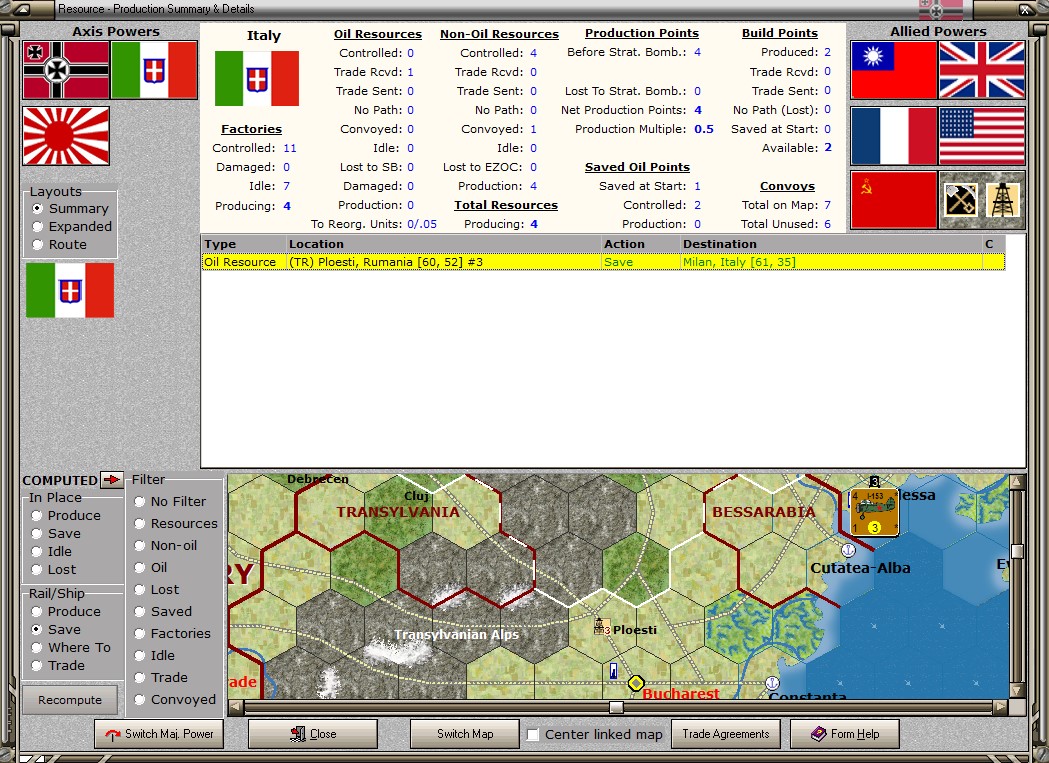
Task: Select the Ploesti Oil Resource row
Action: (603, 262)
